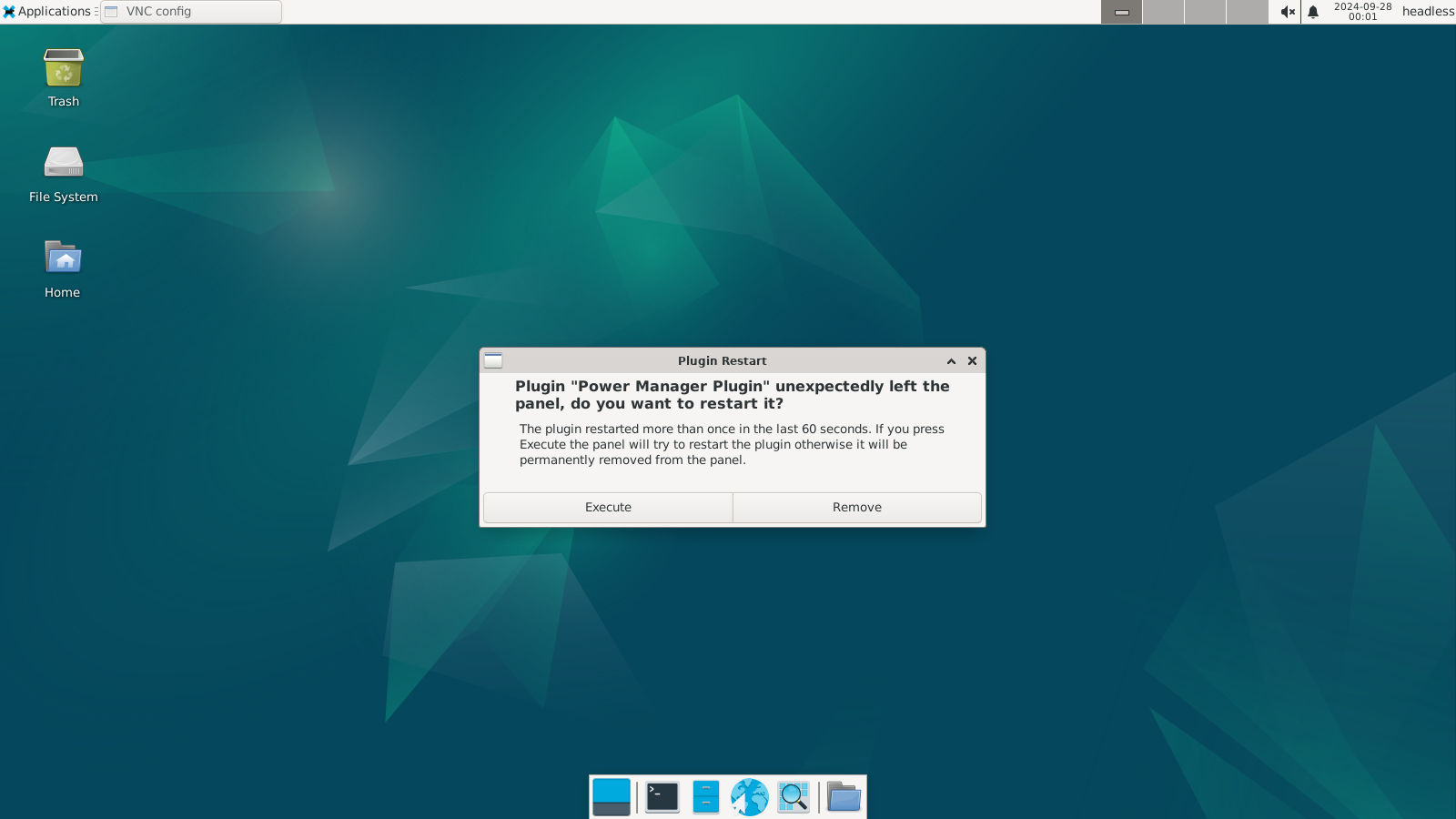Screen dimensions: 1456x819
Task: Click Execute to restart the plugin
Action: click(x=608, y=508)
